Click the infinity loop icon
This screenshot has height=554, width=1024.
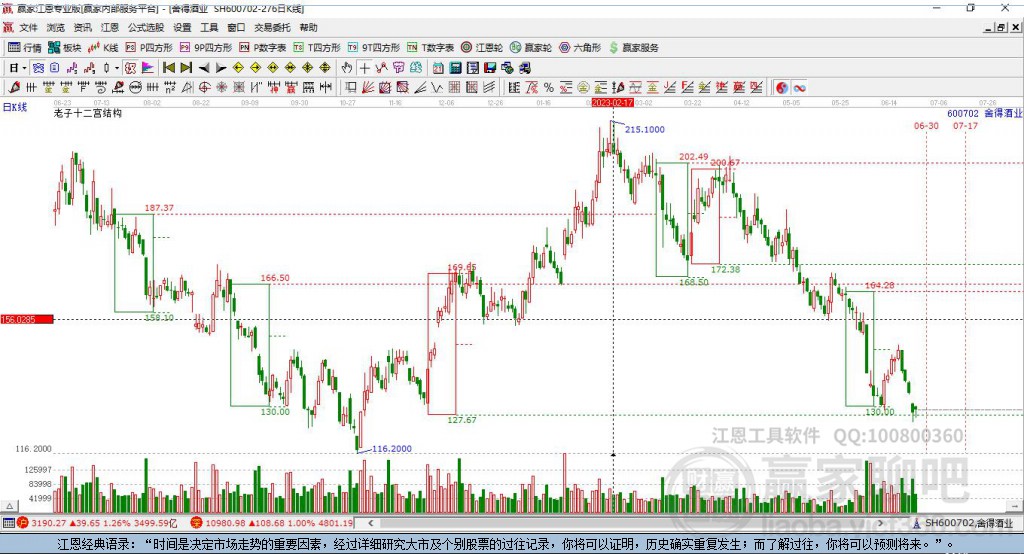(x=799, y=88)
